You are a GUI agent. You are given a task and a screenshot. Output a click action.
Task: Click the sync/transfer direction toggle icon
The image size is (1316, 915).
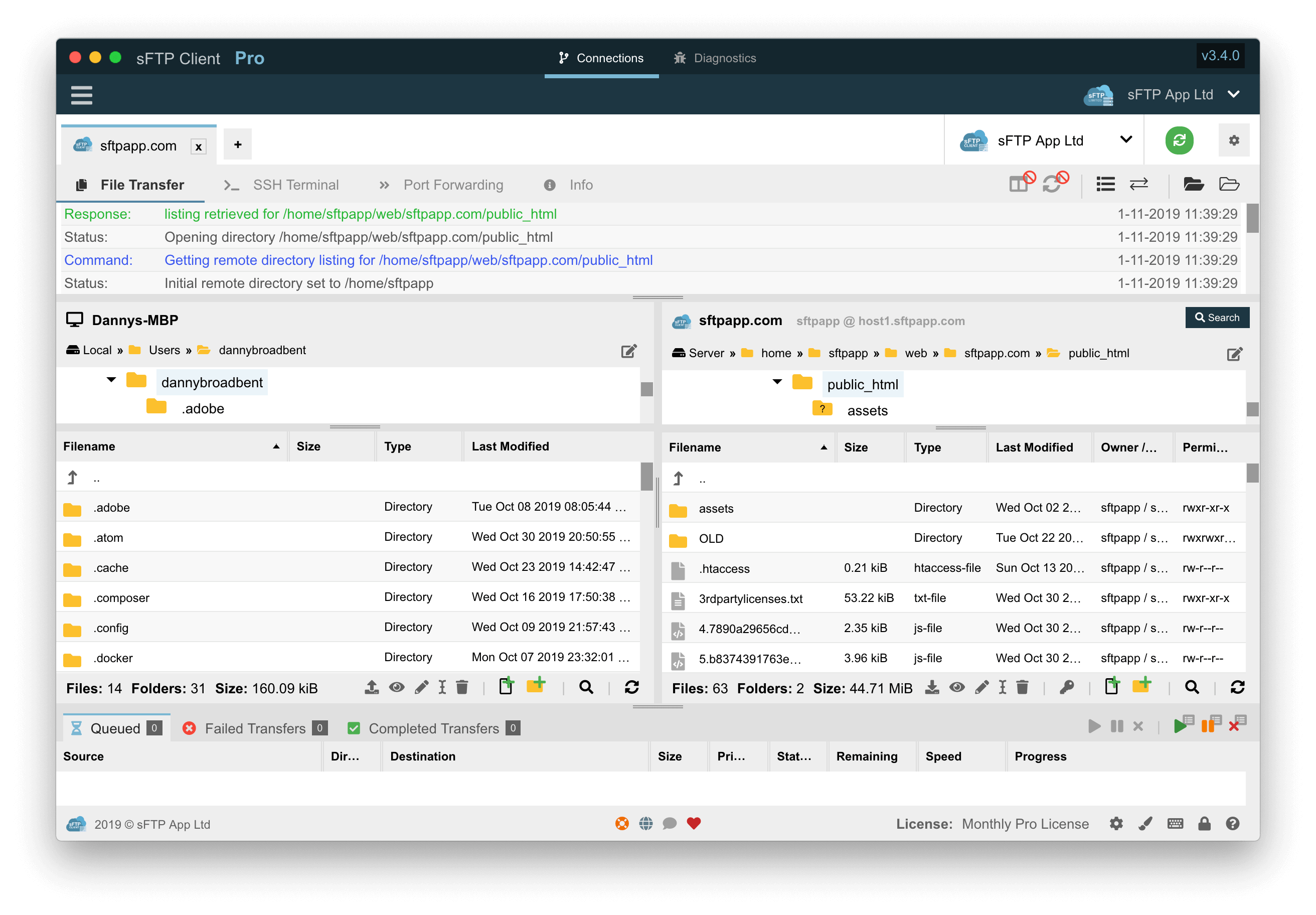[x=1140, y=184]
